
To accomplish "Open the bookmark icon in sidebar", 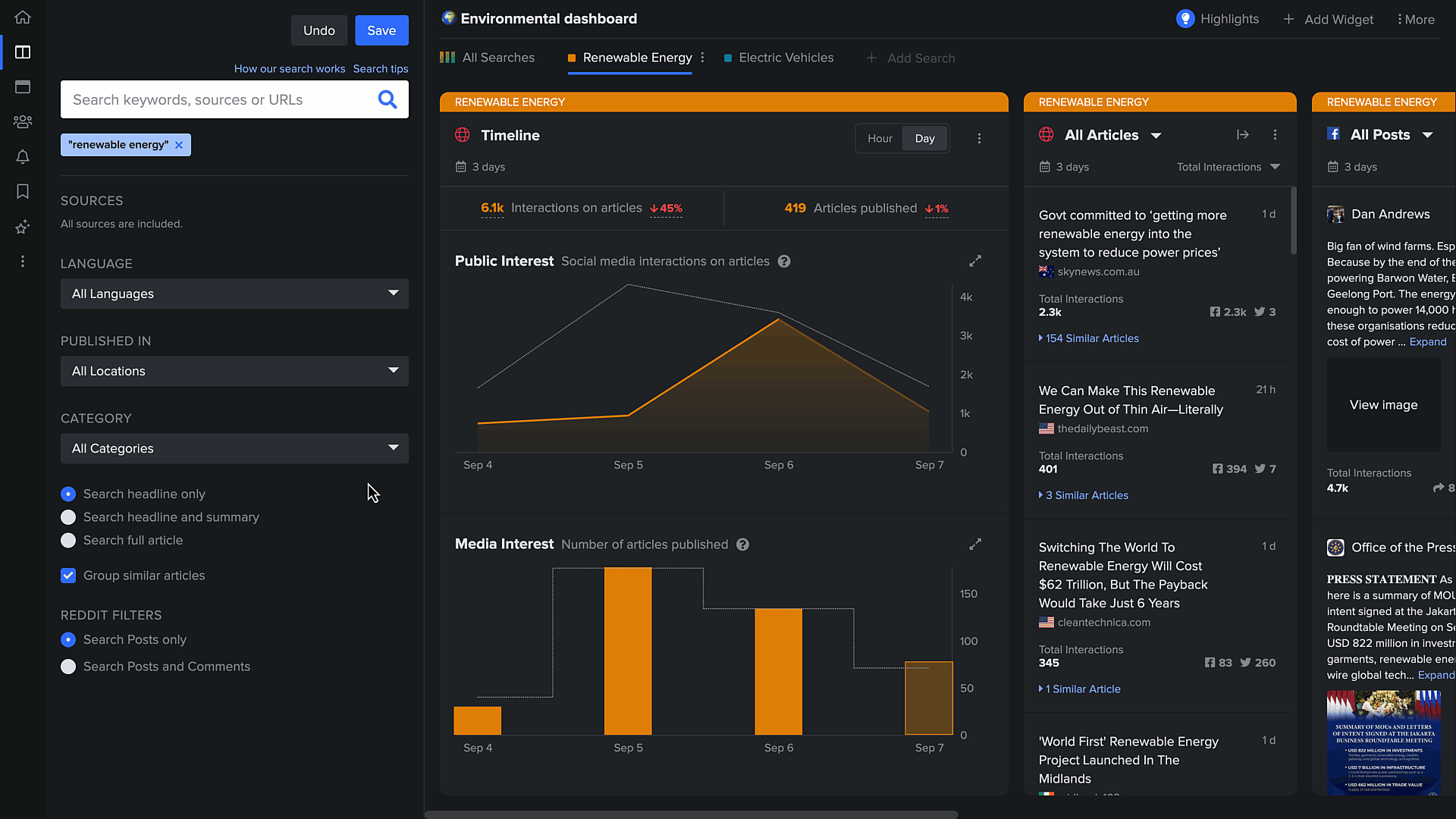I will coord(23,191).
